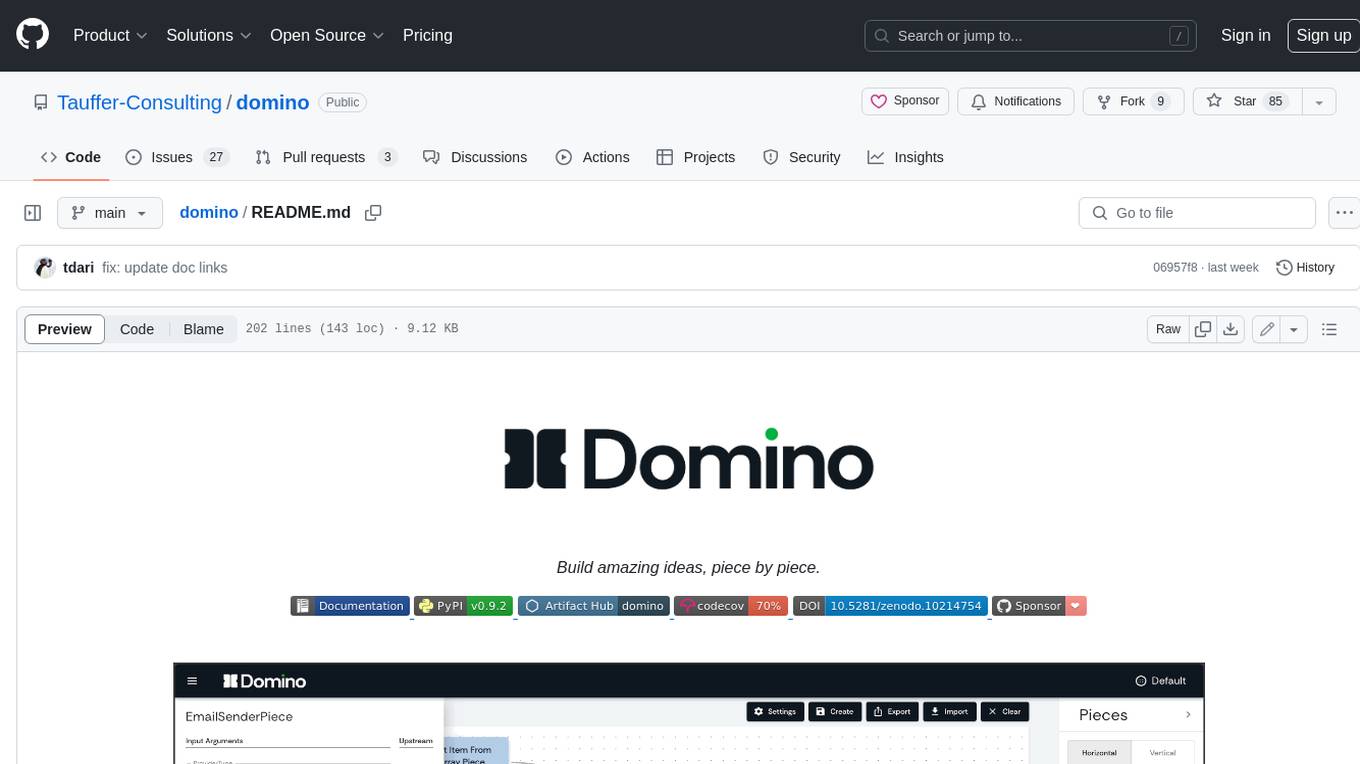Switch to Blame view
Screen dimensions: 1360x764
pyautogui.click(x=203, y=329)
